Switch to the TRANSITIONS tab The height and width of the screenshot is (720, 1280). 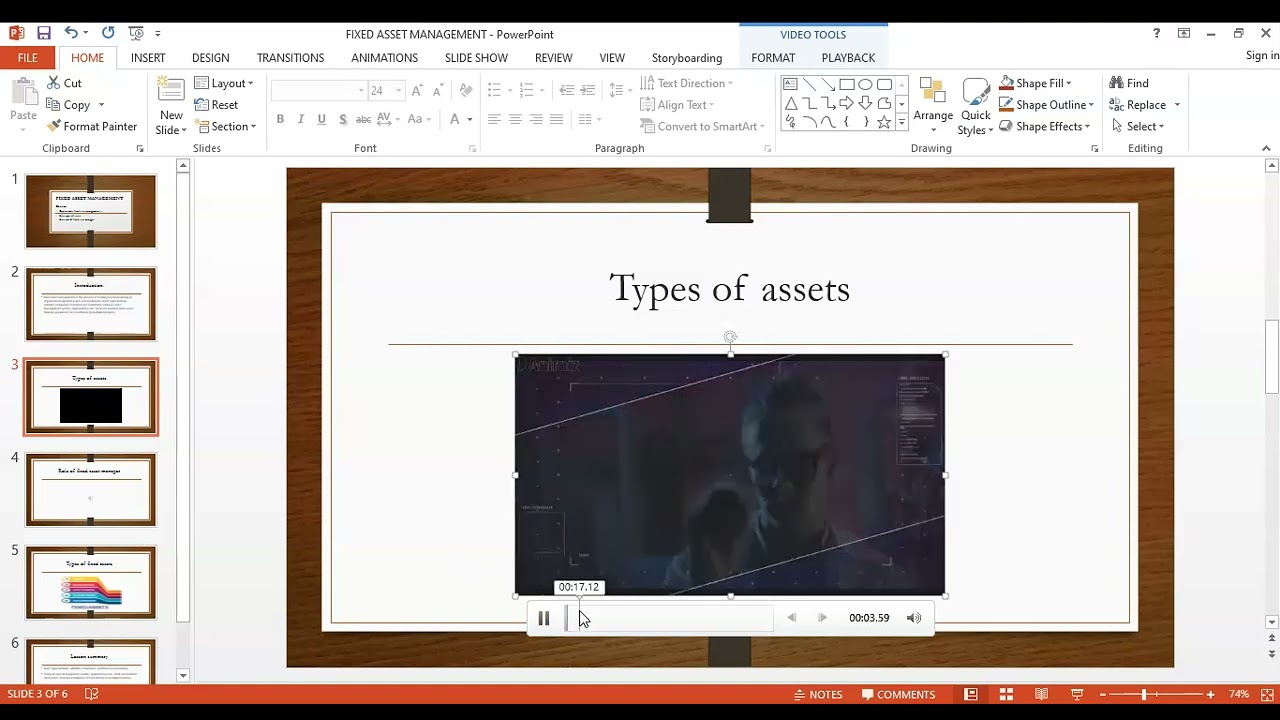(290, 58)
